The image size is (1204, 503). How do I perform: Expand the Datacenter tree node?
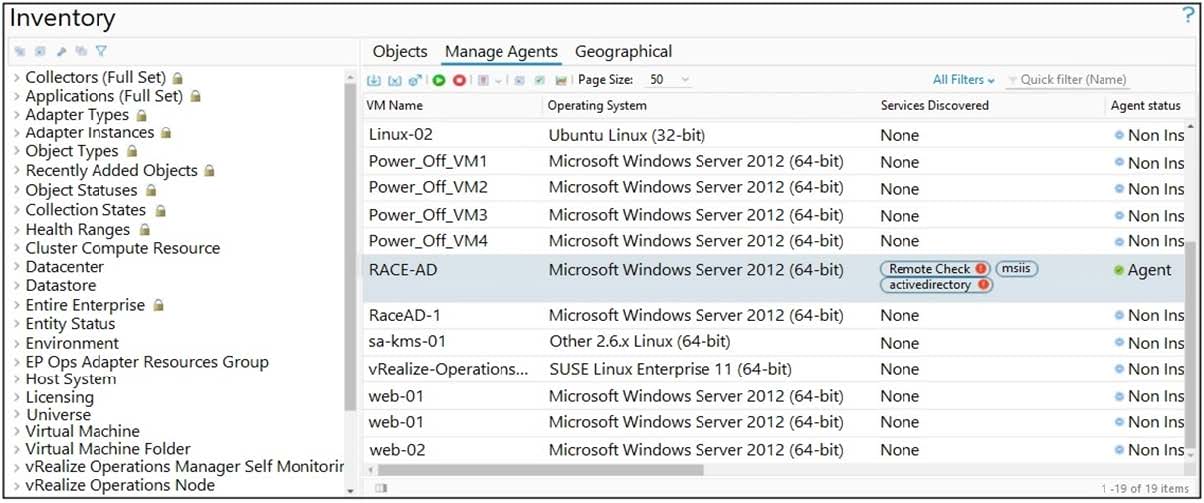(17, 267)
